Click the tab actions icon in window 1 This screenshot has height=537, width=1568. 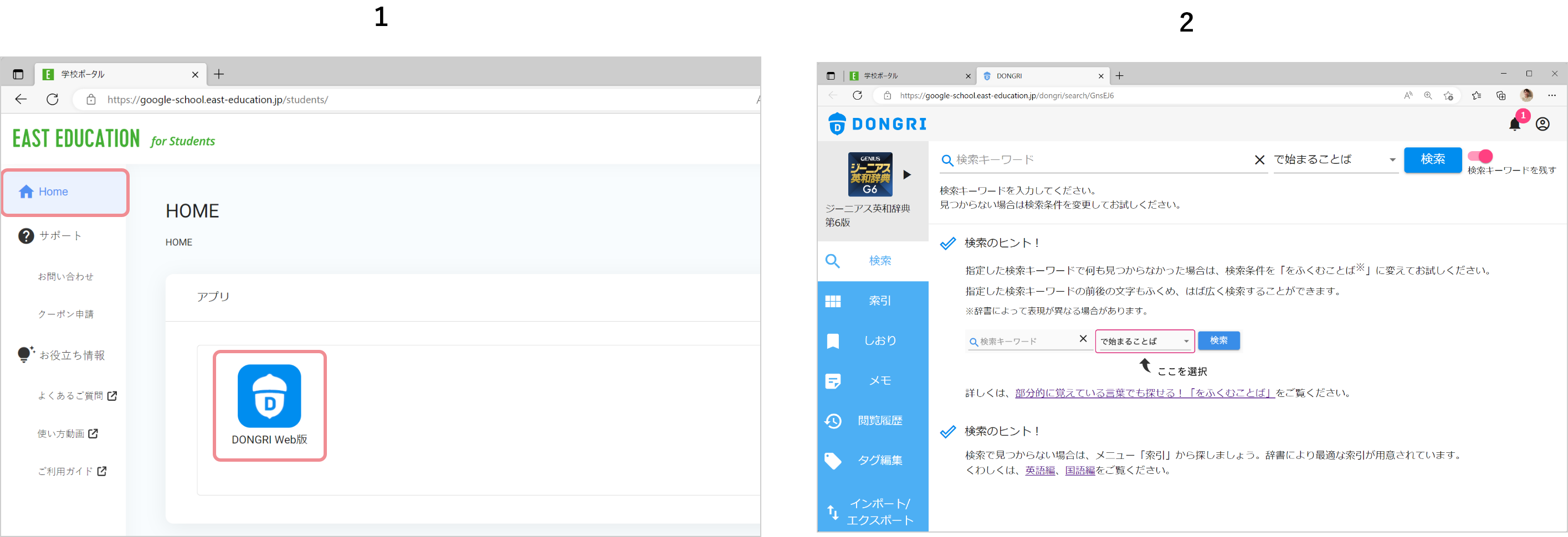[x=18, y=74]
